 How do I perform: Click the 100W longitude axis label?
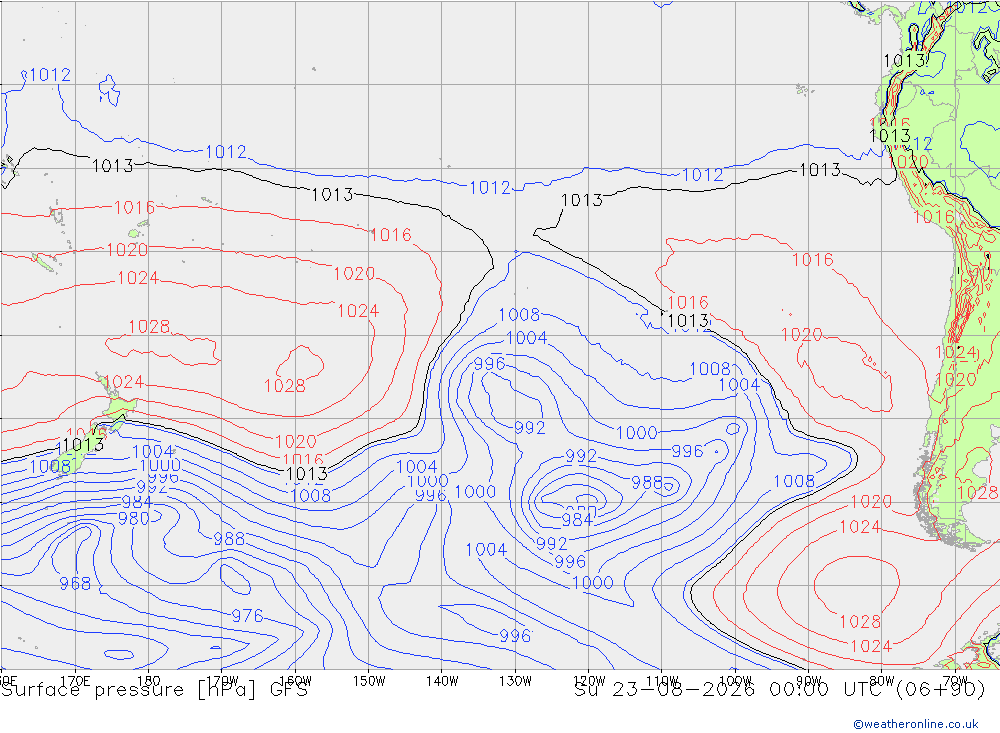[735, 681]
